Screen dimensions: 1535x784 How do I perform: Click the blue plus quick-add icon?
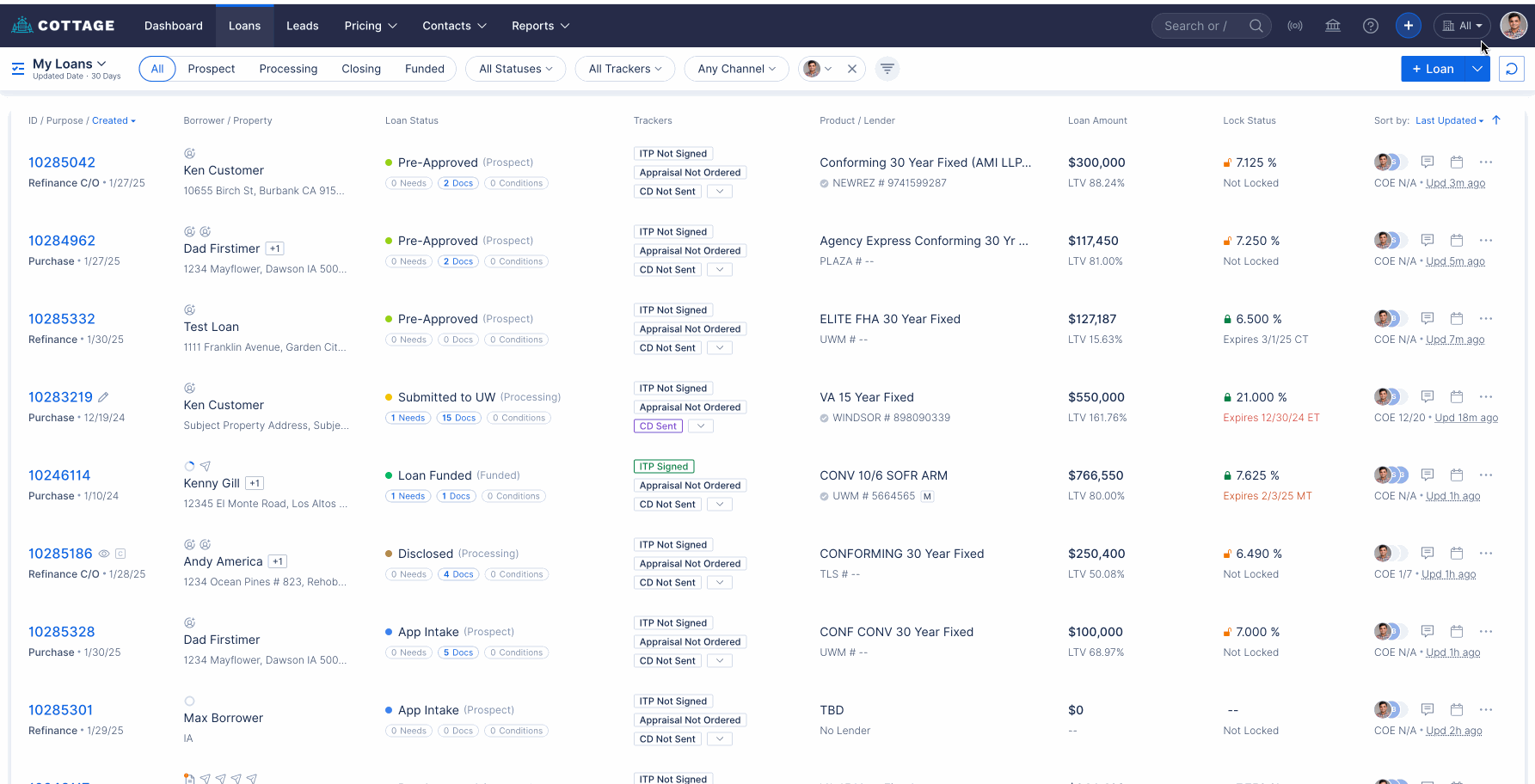pos(1409,26)
